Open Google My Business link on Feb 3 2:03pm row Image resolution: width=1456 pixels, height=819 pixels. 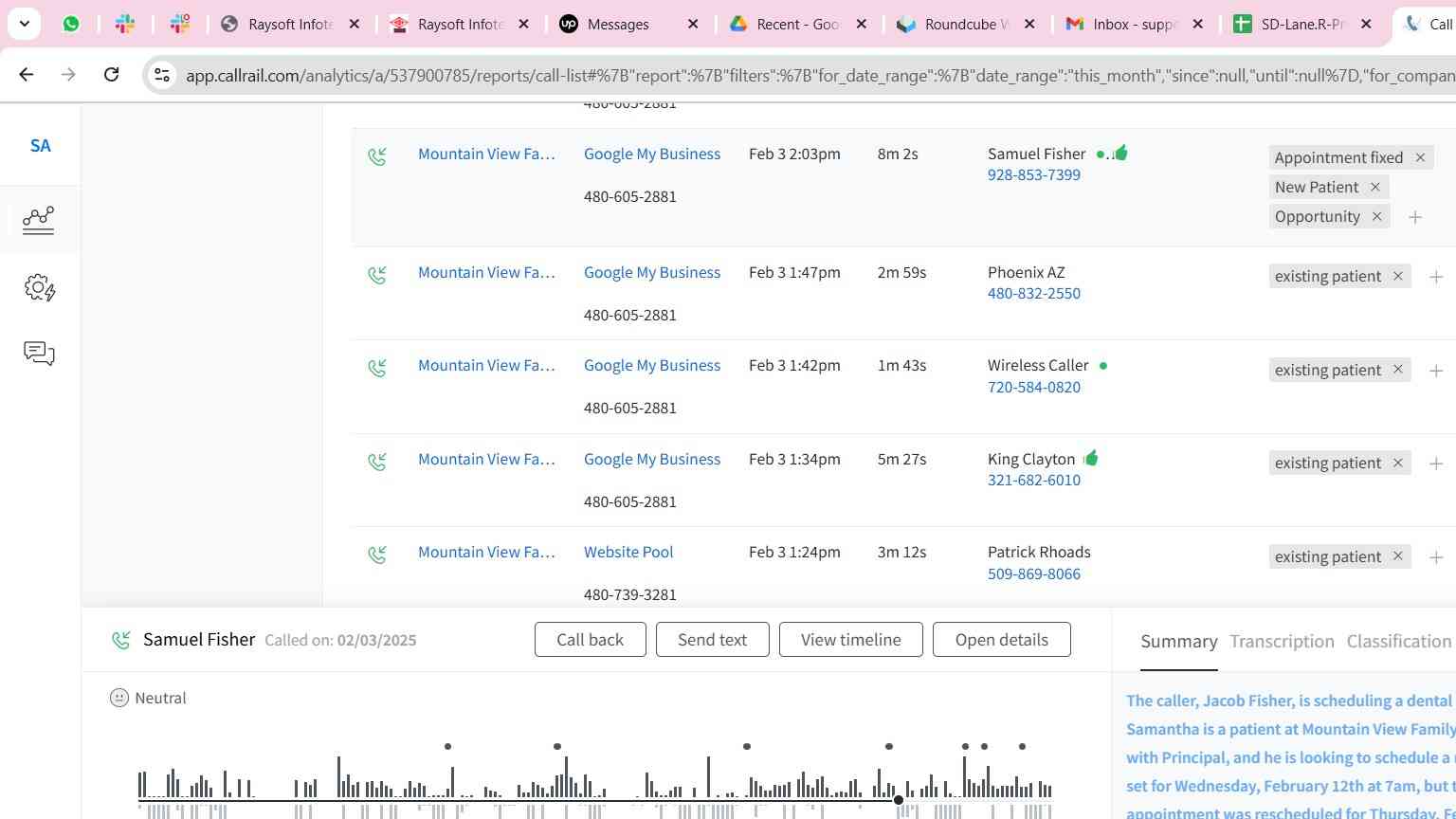(651, 155)
